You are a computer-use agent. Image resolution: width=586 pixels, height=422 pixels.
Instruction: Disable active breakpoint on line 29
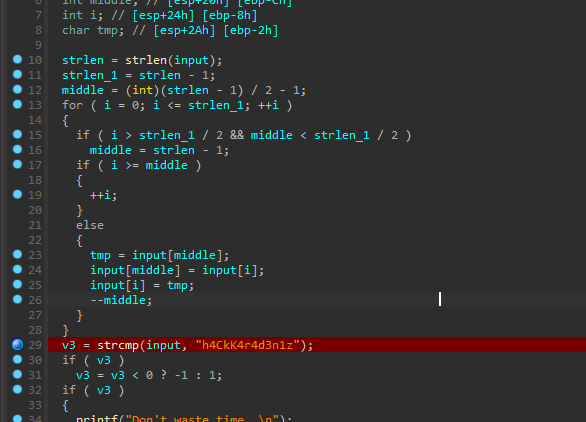point(17,344)
